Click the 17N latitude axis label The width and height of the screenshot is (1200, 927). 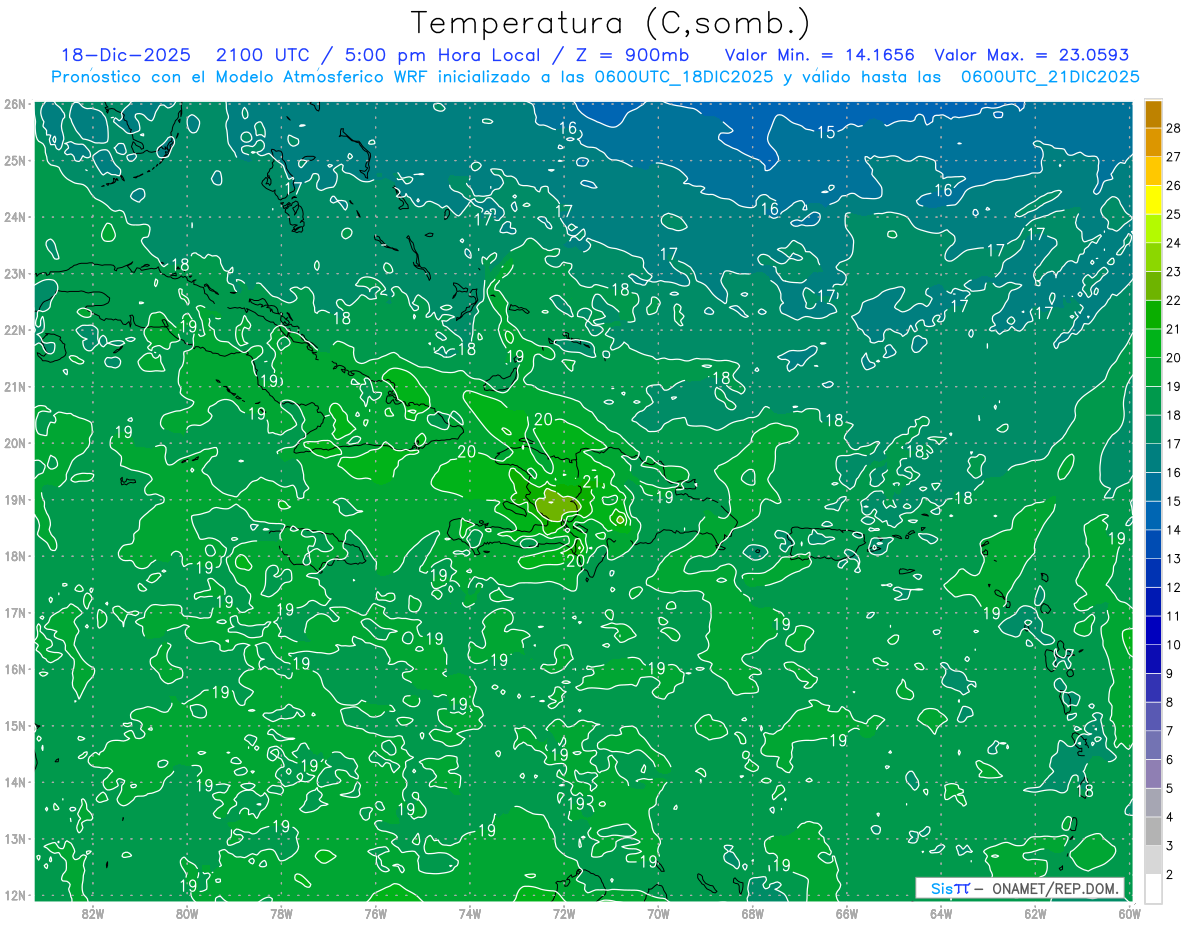(x=14, y=612)
